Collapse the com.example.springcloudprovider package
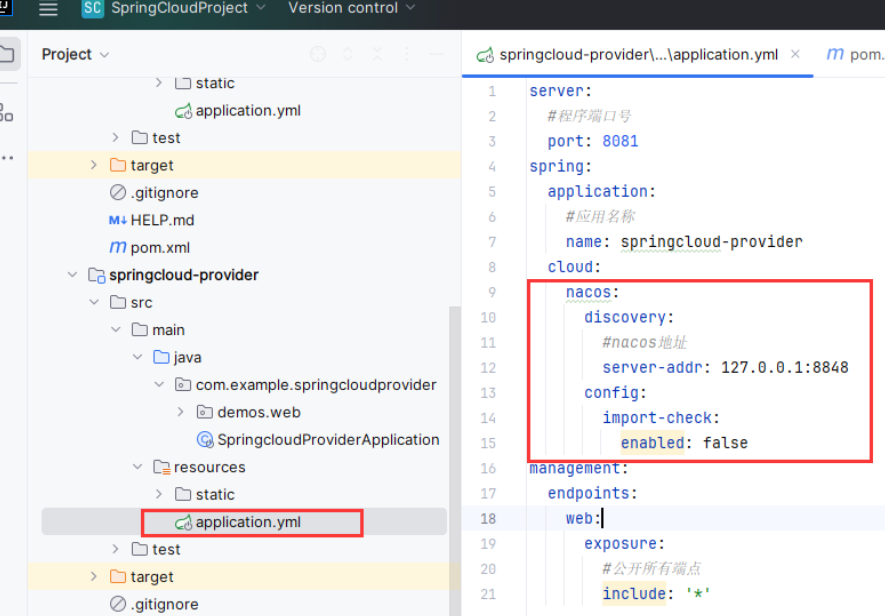885x616 pixels. tap(159, 385)
